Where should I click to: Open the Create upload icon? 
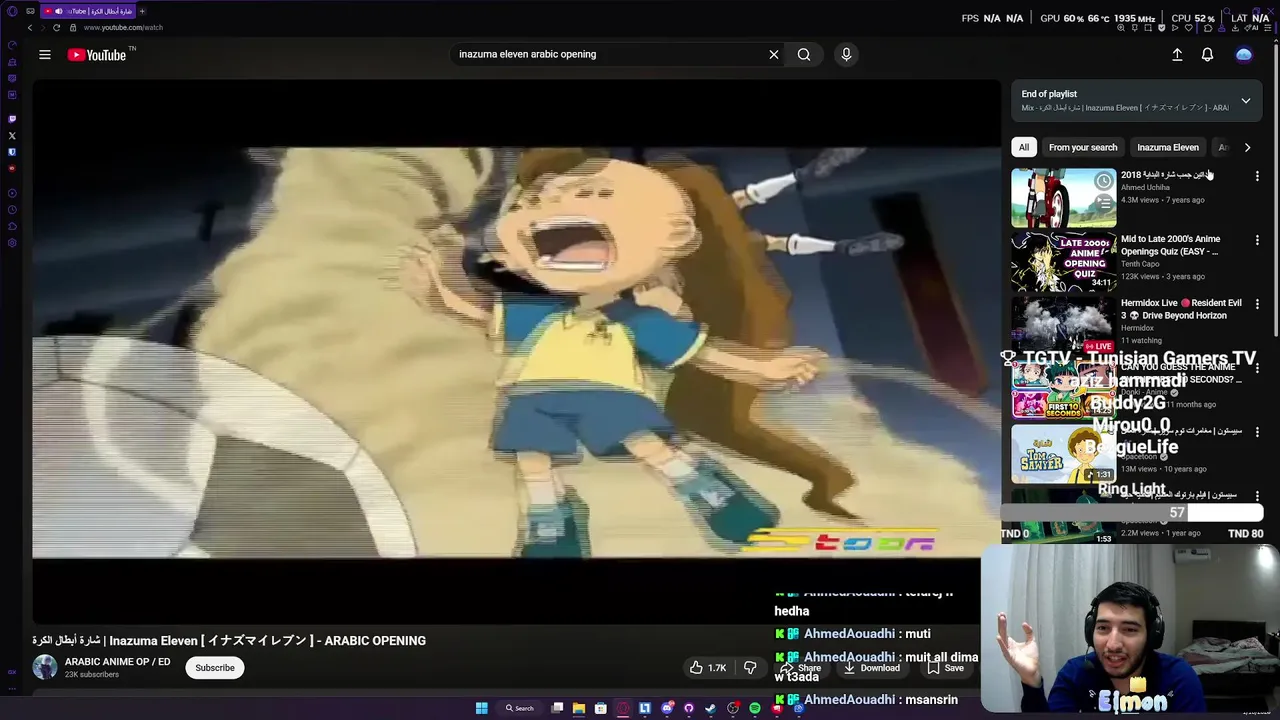click(1177, 55)
